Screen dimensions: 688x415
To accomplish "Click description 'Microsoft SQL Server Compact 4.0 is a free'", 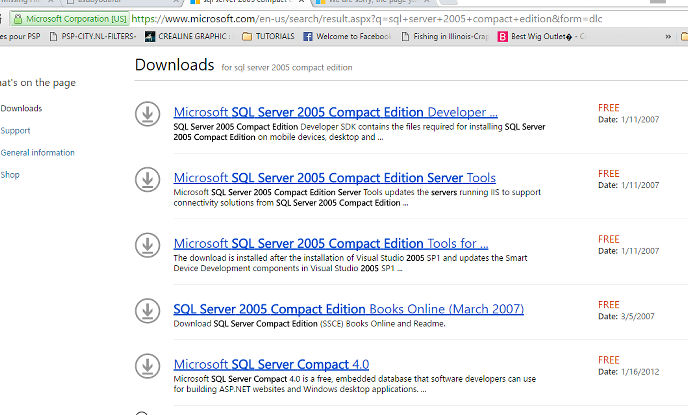I will [355, 384].
